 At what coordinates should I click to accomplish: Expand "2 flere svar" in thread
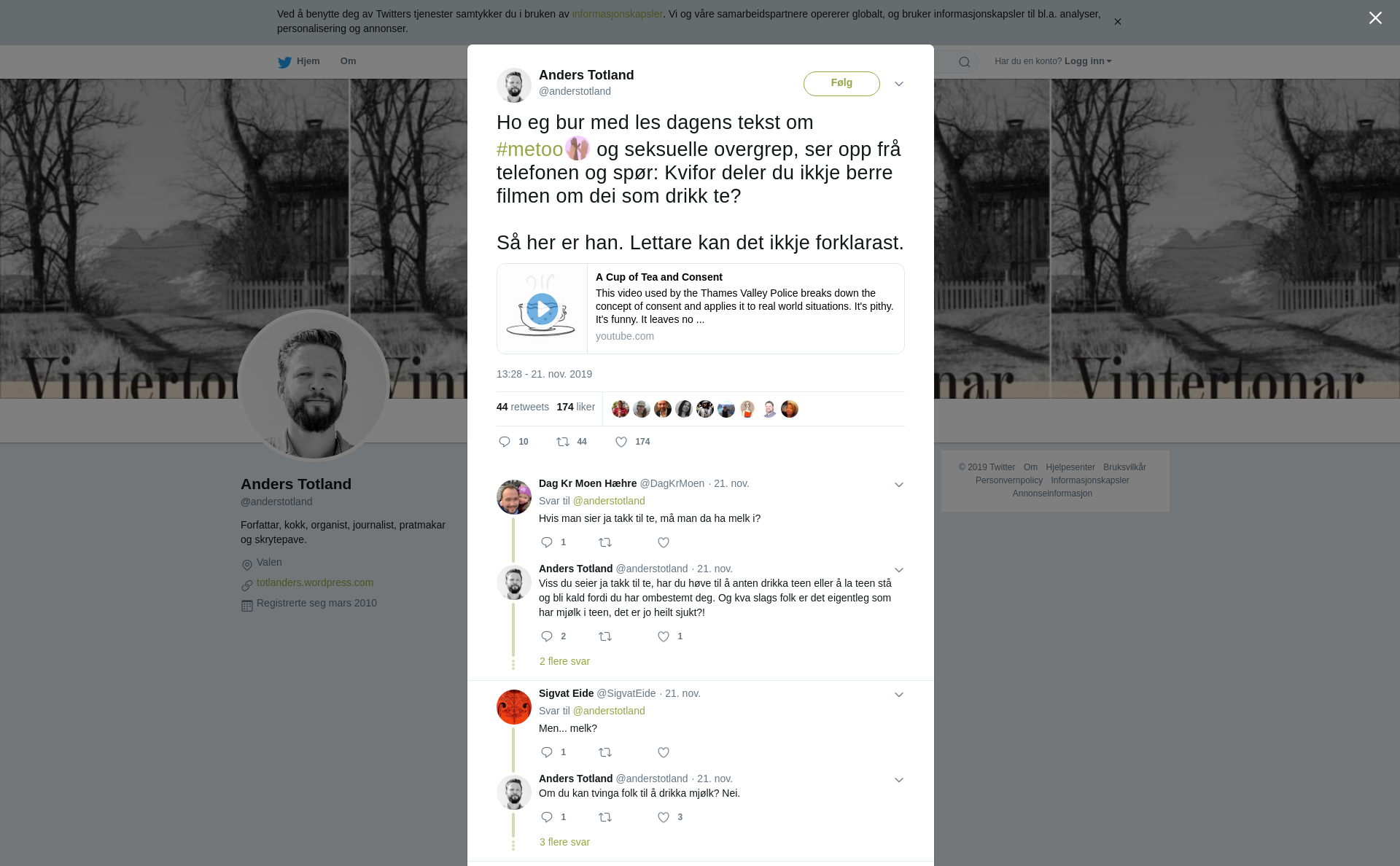pos(564,661)
